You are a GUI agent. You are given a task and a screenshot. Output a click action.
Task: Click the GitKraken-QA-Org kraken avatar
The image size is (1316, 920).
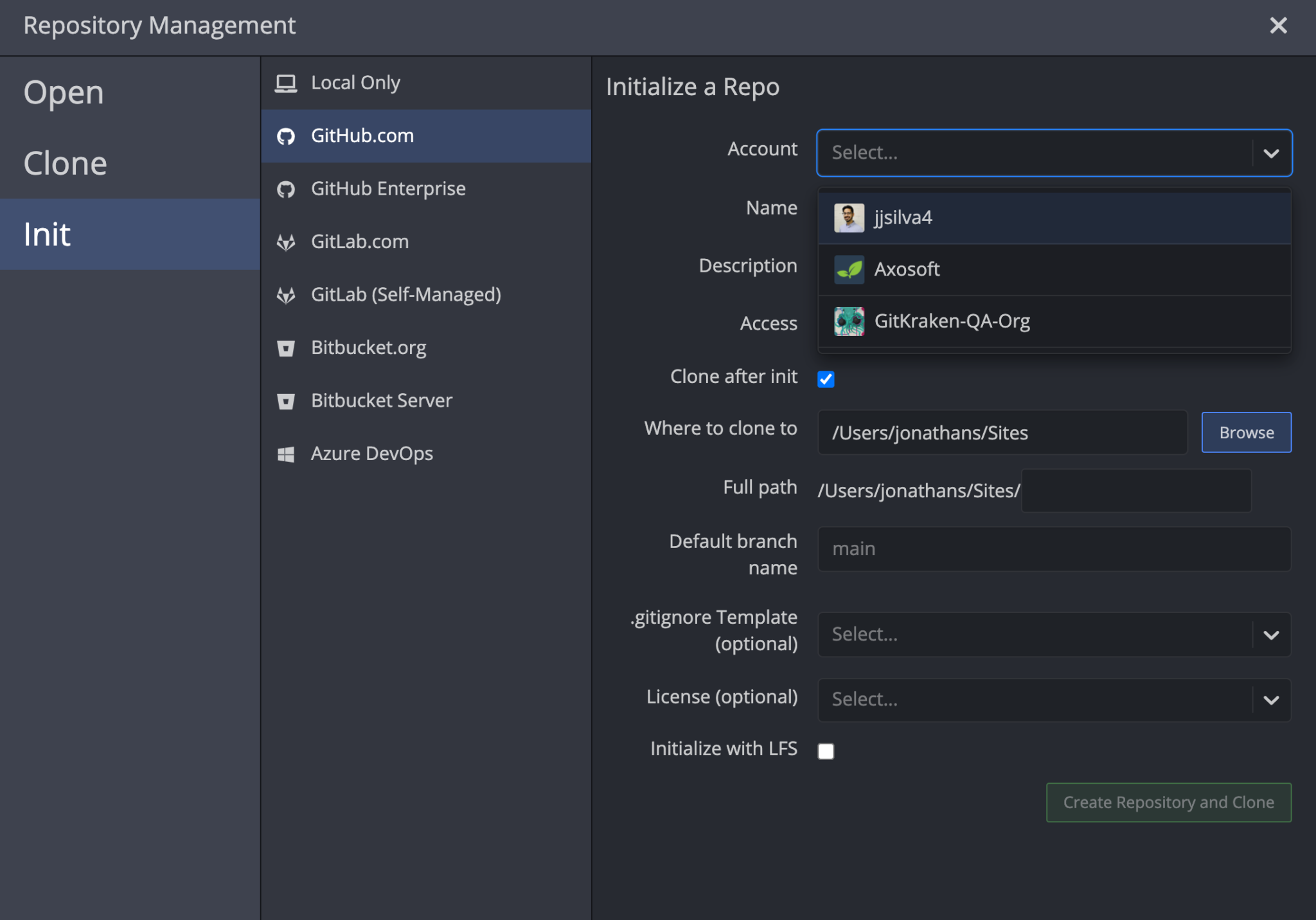tap(848, 321)
